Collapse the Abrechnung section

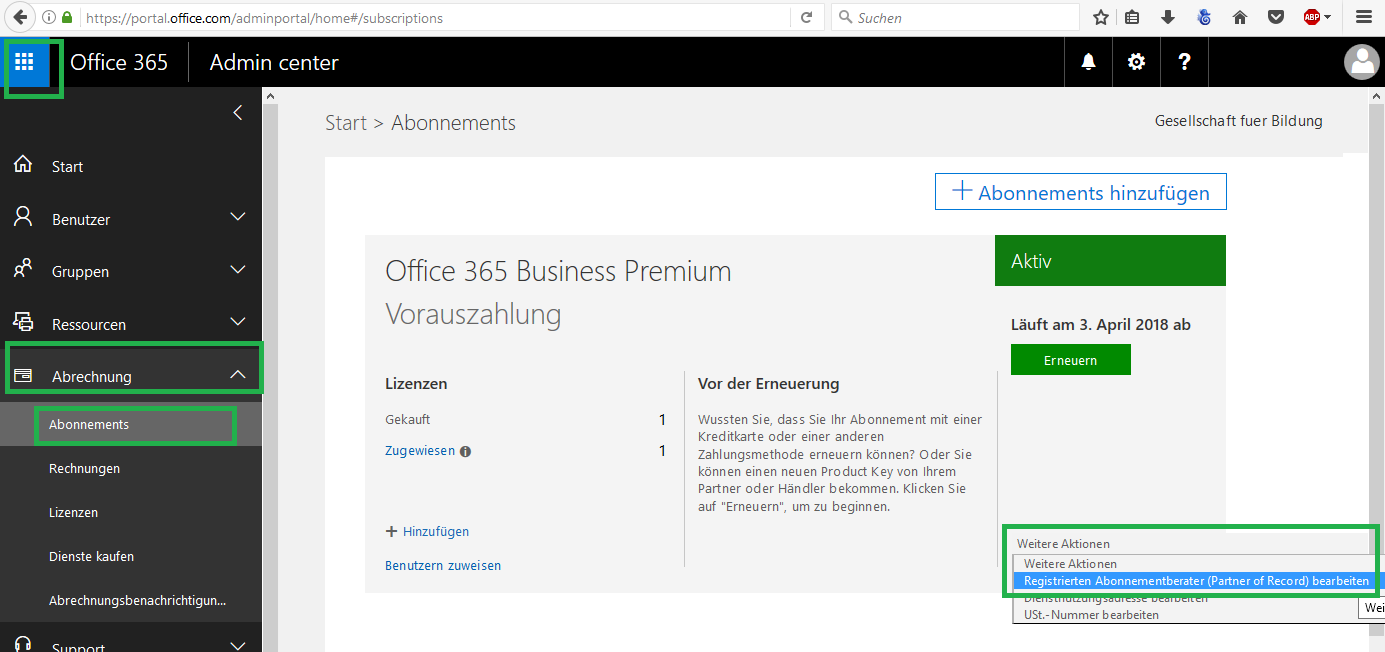point(237,375)
